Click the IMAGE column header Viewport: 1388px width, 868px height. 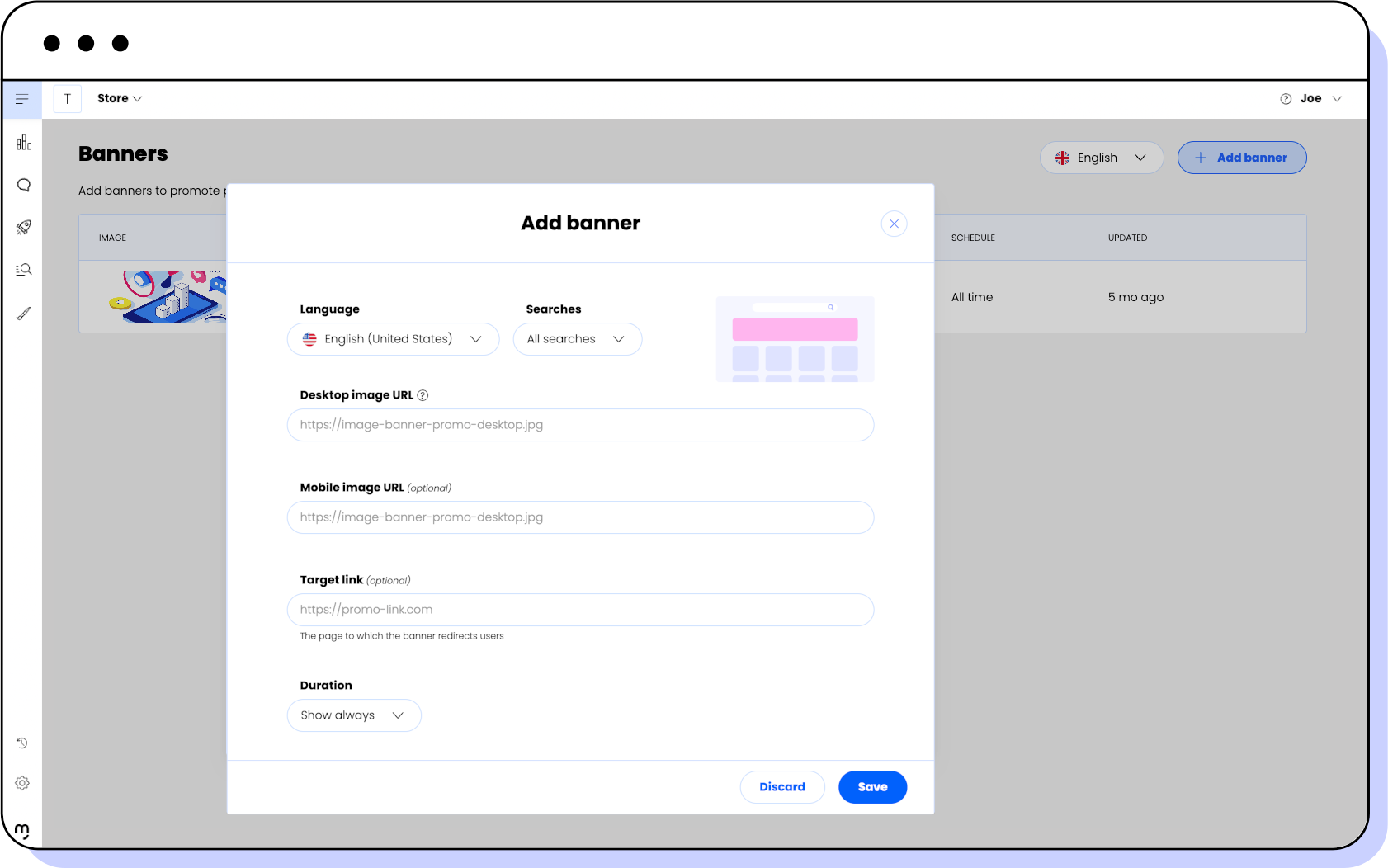click(x=112, y=238)
